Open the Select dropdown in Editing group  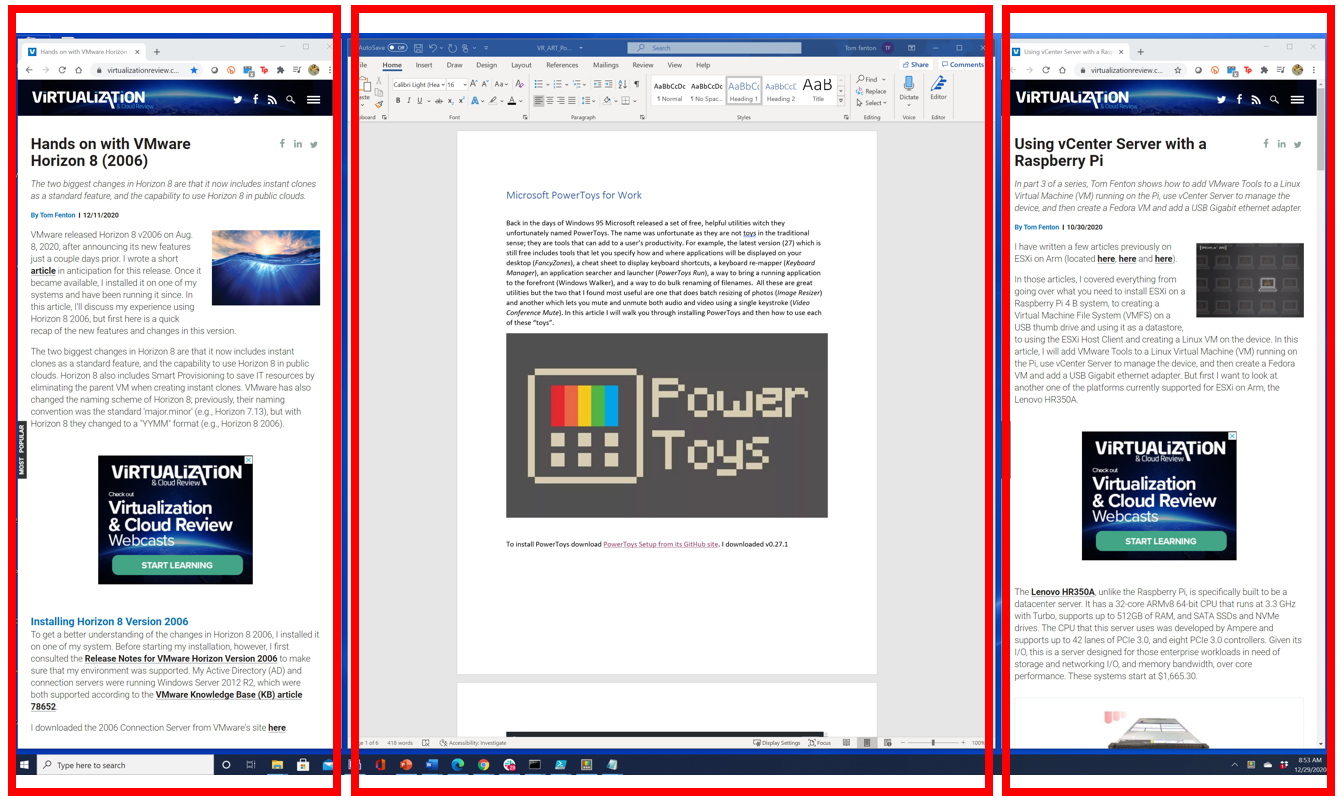[870, 103]
